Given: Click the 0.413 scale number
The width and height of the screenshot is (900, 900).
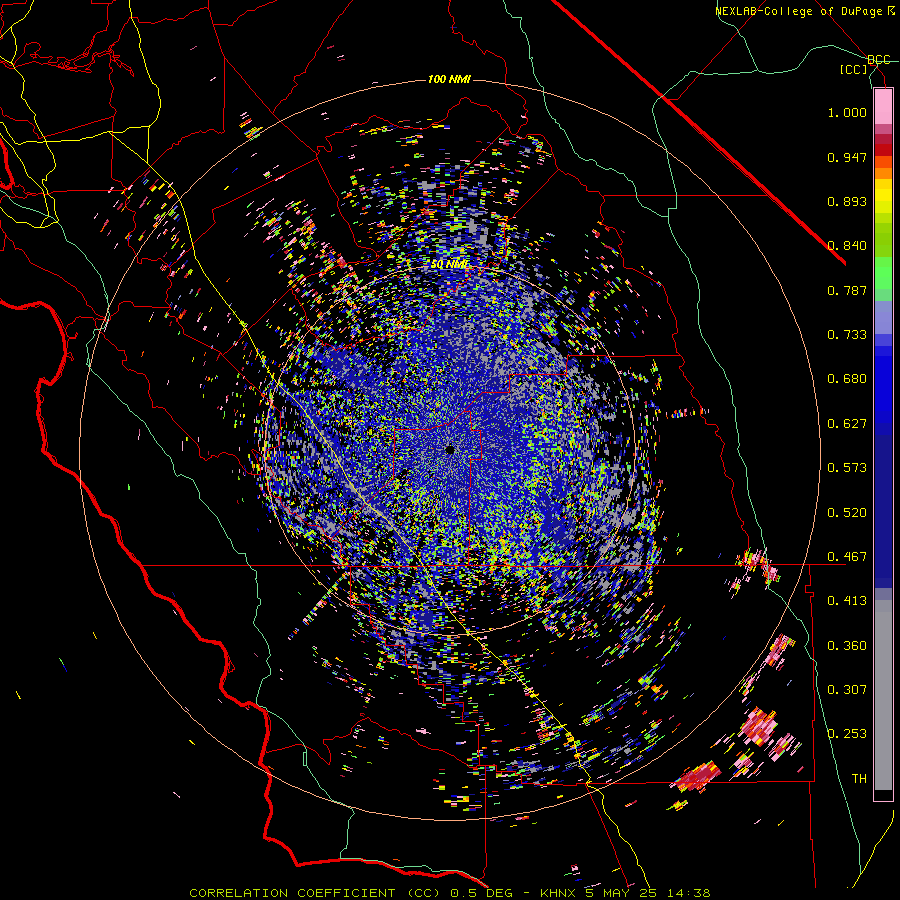Looking at the screenshot, I should (847, 601).
